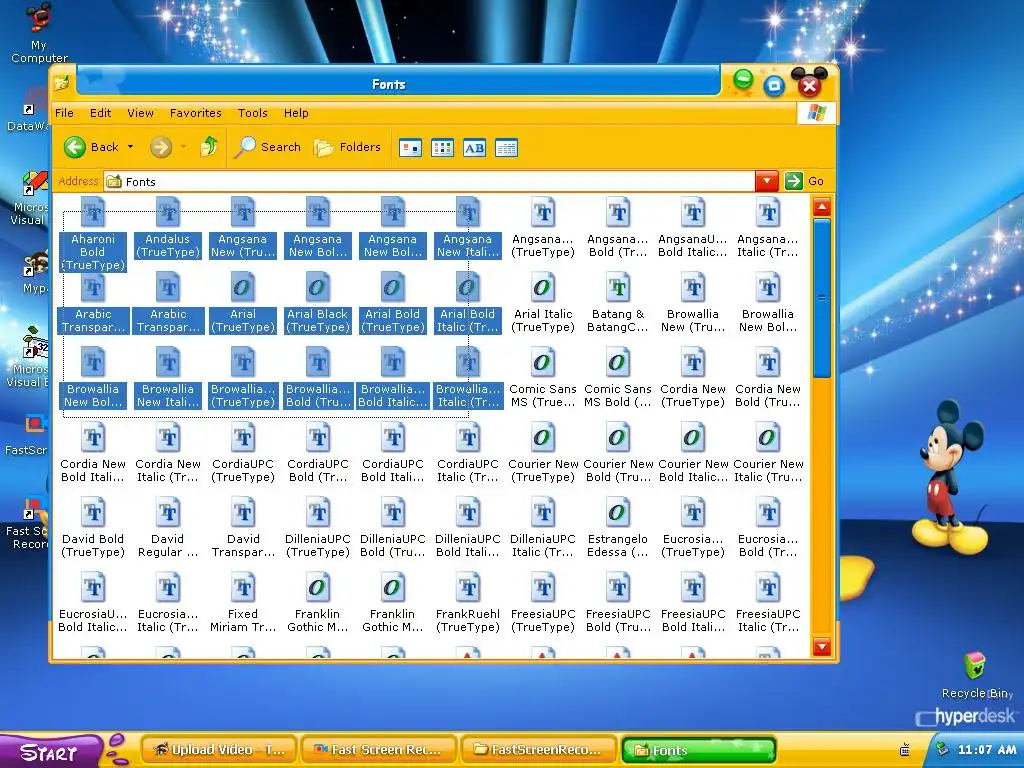Open the Favorites menu
This screenshot has width=1024, height=768.
click(x=195, y=113)
